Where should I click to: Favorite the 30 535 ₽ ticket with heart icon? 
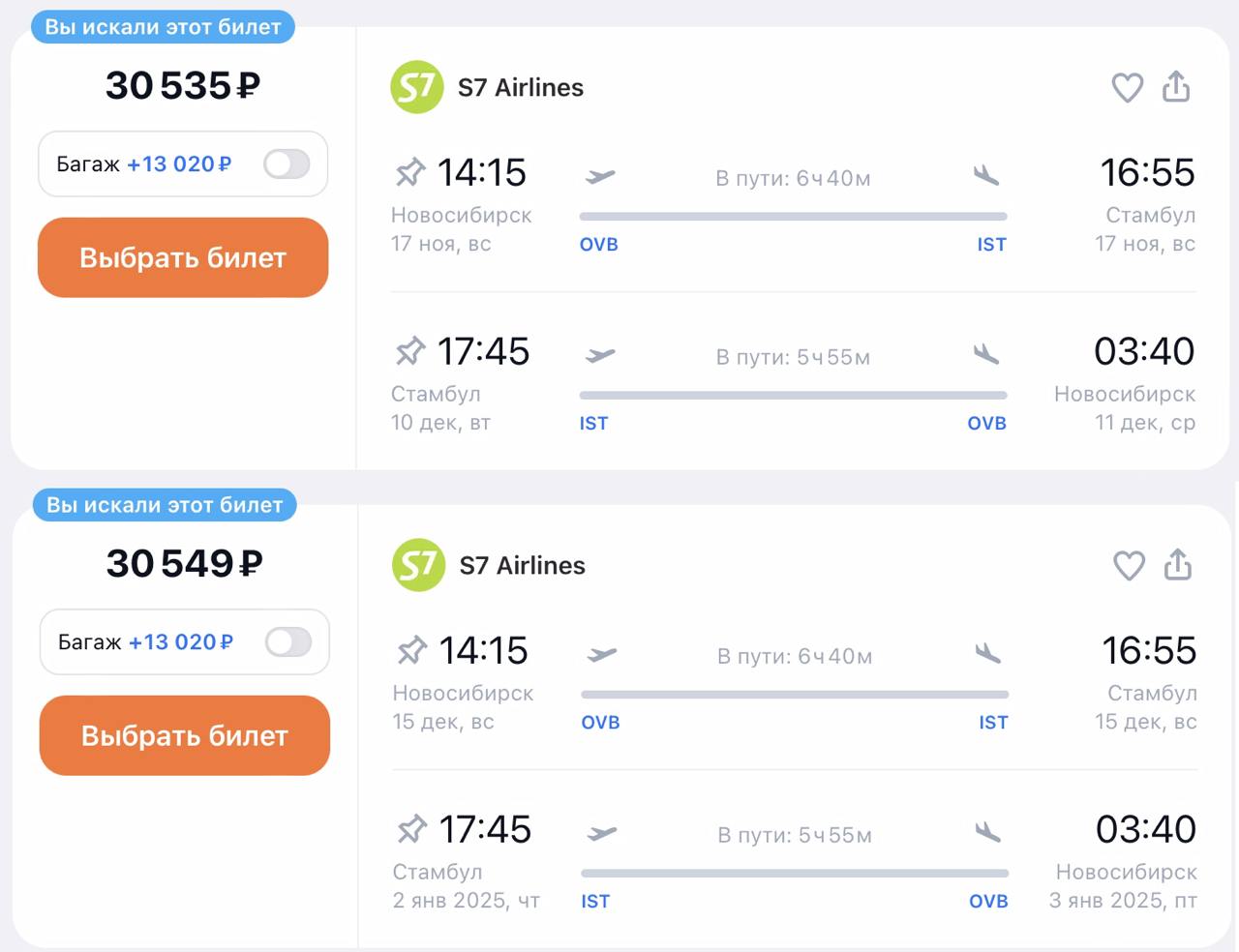pyautogui.click(x=1127, y=88)
